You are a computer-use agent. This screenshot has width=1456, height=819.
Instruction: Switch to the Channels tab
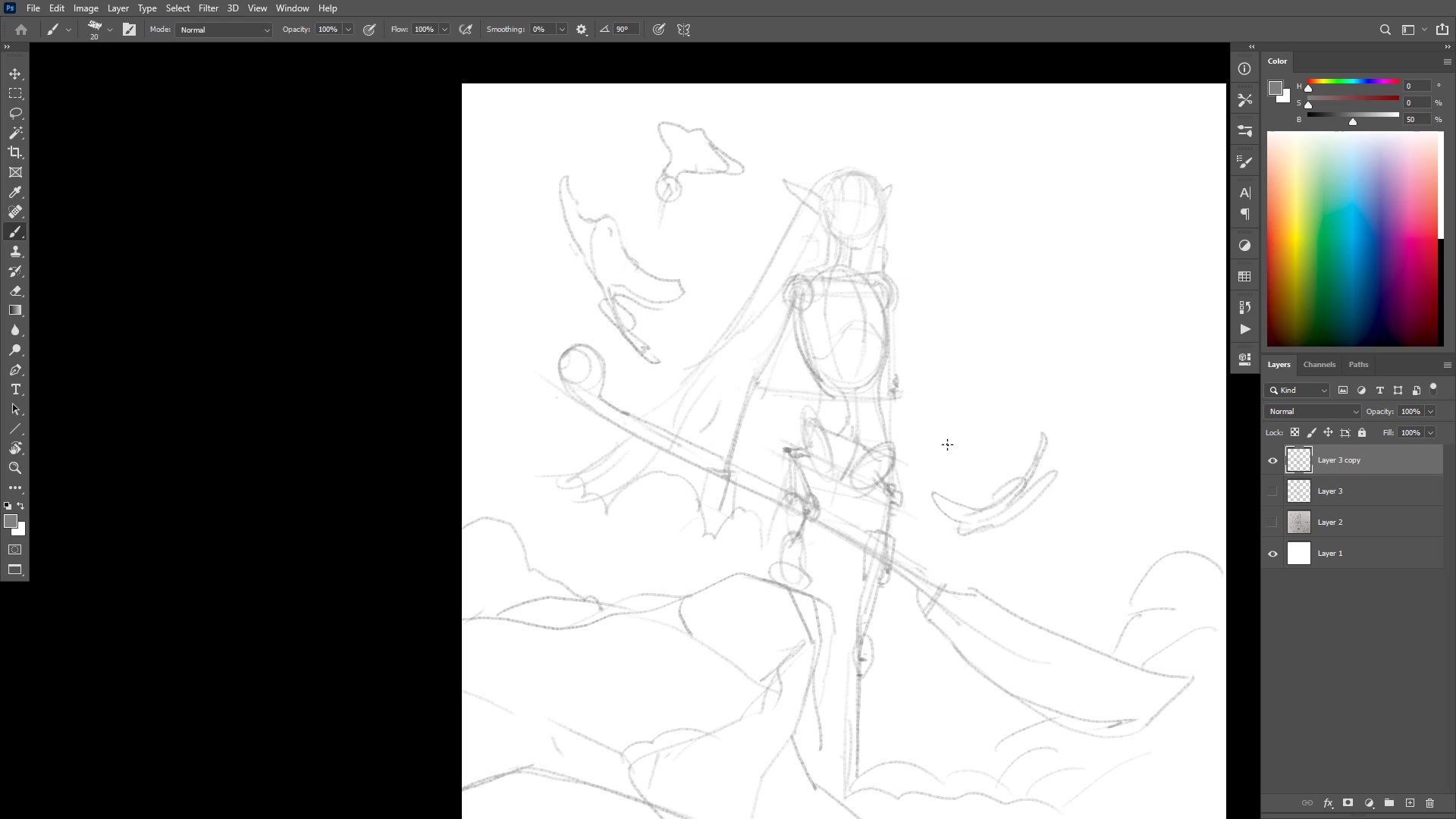pyautogui.click(x=1319, y=364)
